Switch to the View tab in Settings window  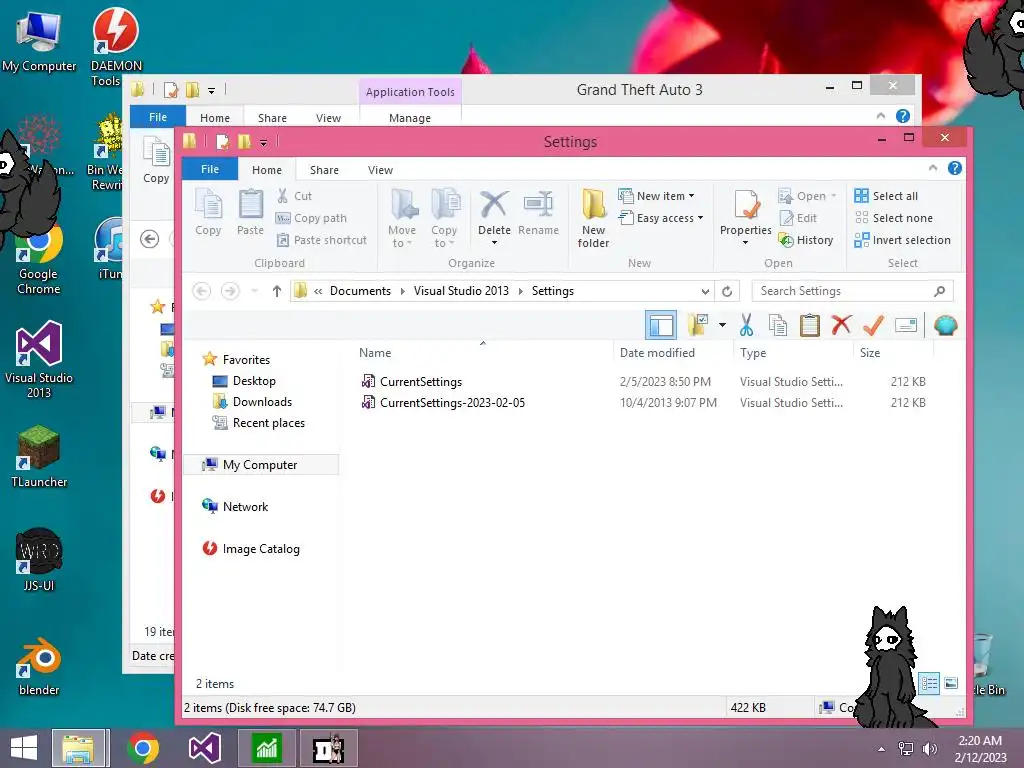[x=380, y=170]
